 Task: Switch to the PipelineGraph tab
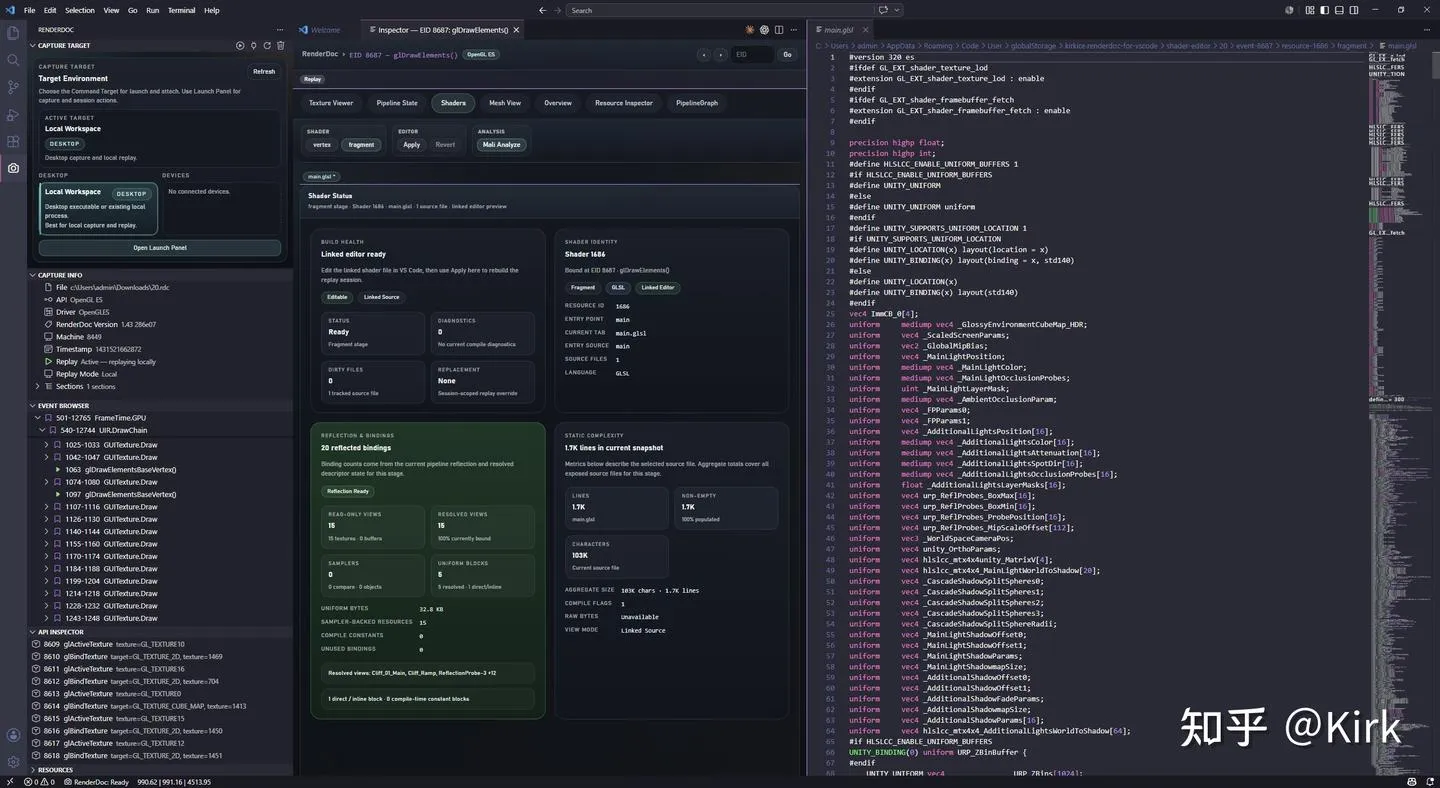697,103
